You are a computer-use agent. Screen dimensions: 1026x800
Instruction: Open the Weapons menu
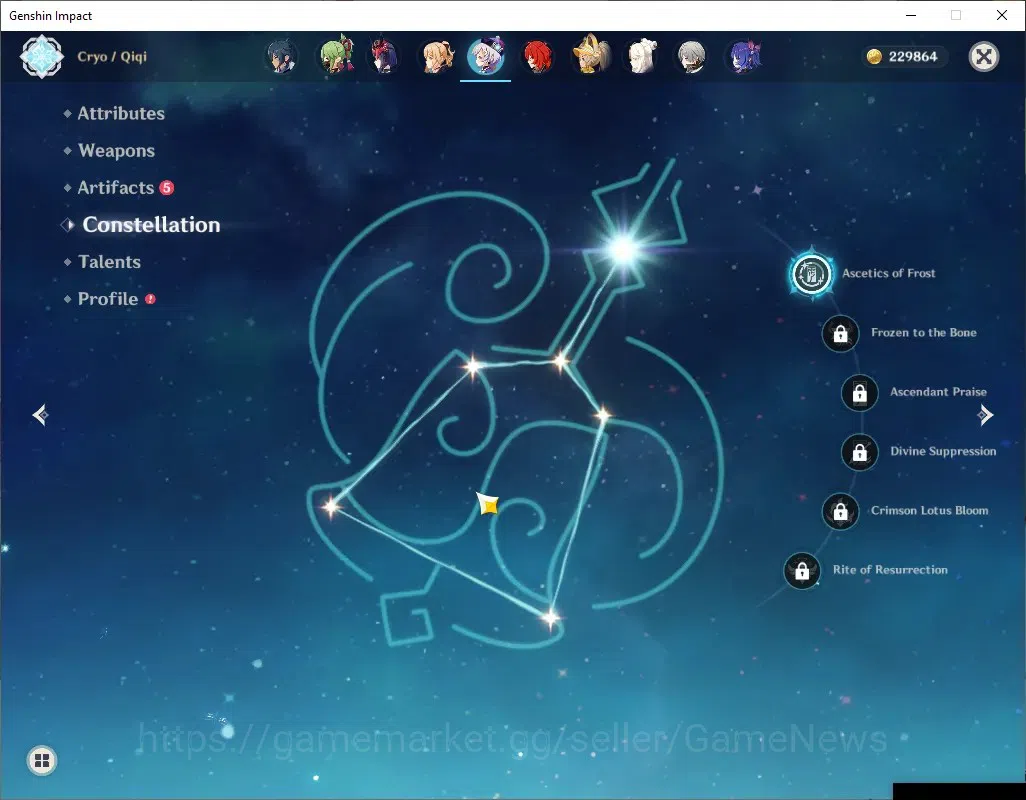point(116,150)
